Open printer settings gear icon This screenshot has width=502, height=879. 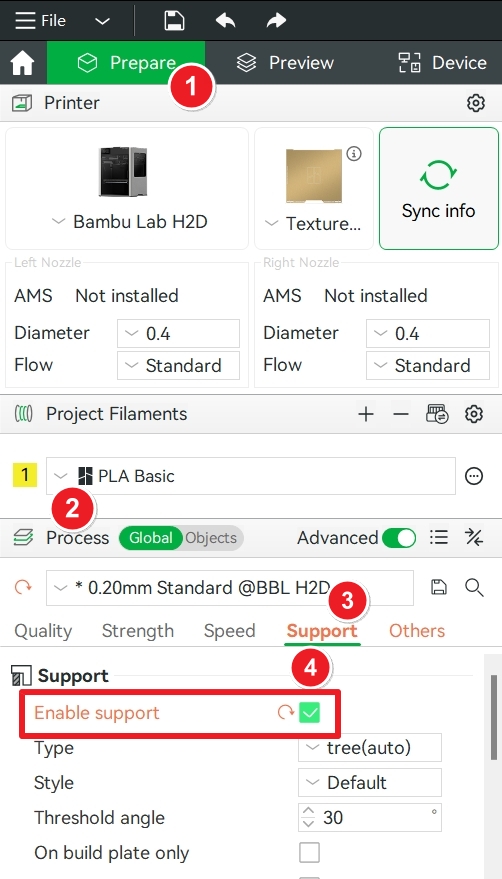click(x=476, y=103)
